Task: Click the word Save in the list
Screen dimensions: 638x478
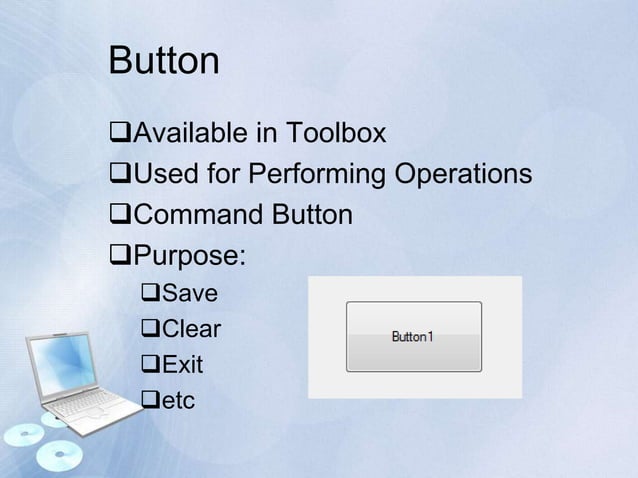Action: [190, 293]
